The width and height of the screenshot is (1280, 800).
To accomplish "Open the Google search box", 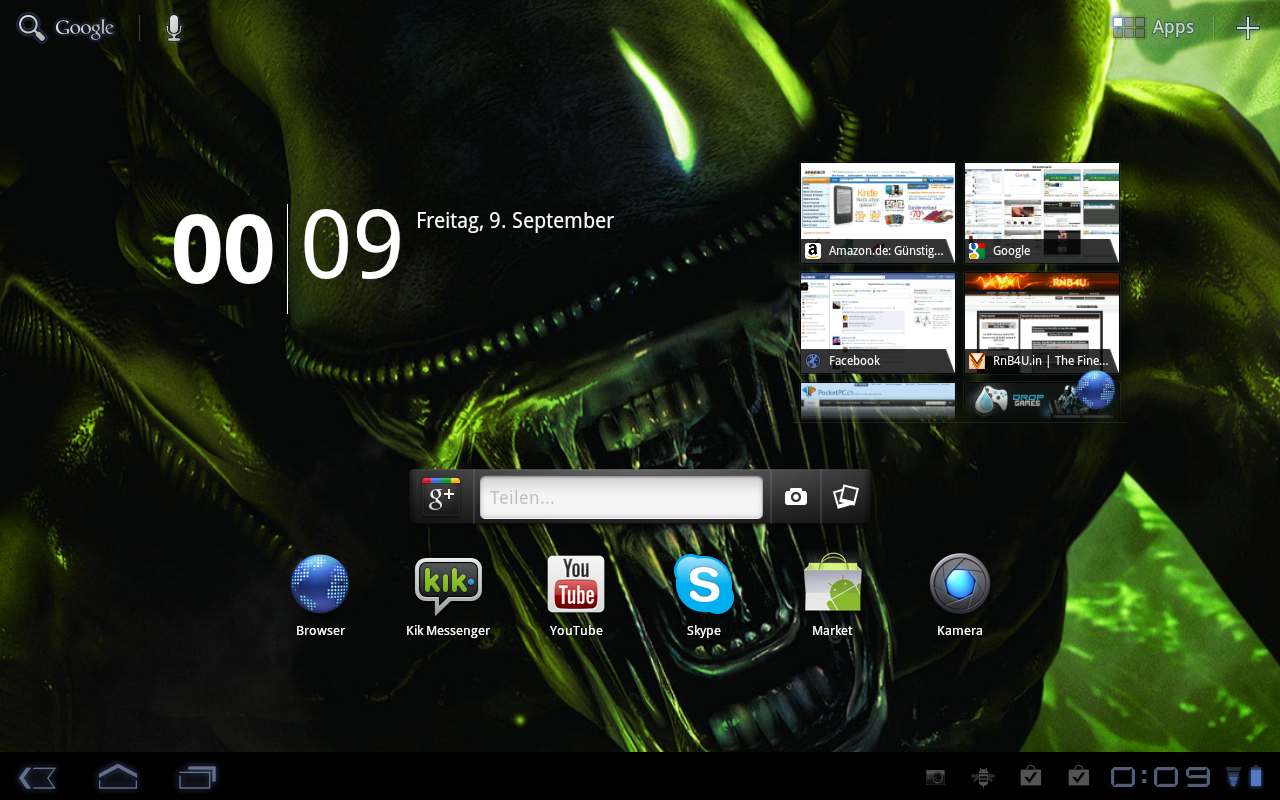I will pyautogui.click(x=67, y=28).
